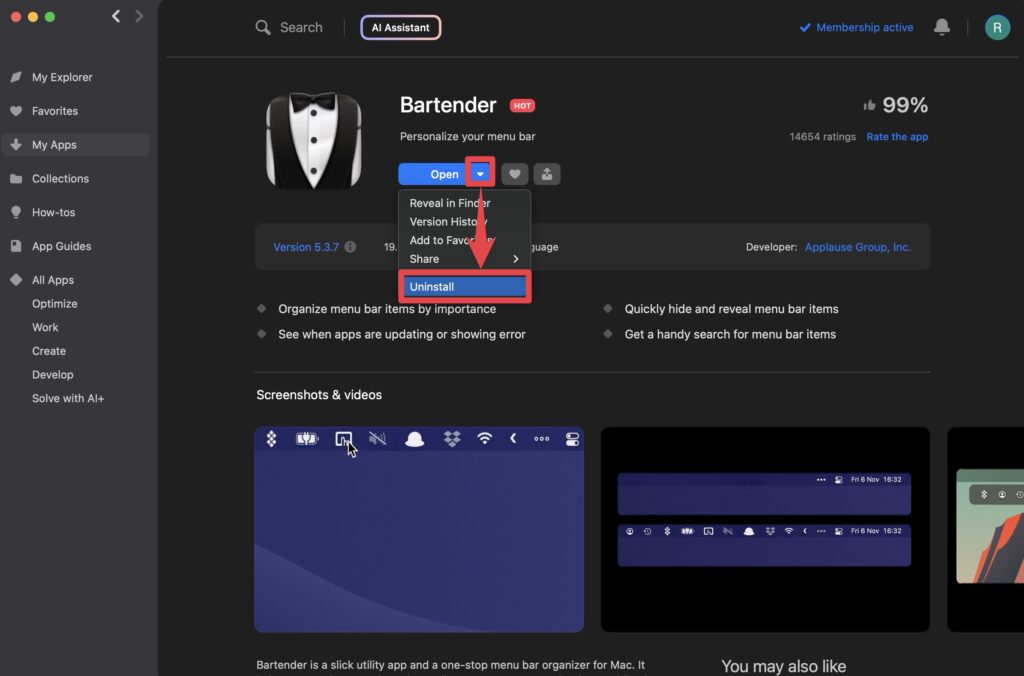
Task: Click 'Organize menu bar items by importance'
Action: tap(387, 309)
